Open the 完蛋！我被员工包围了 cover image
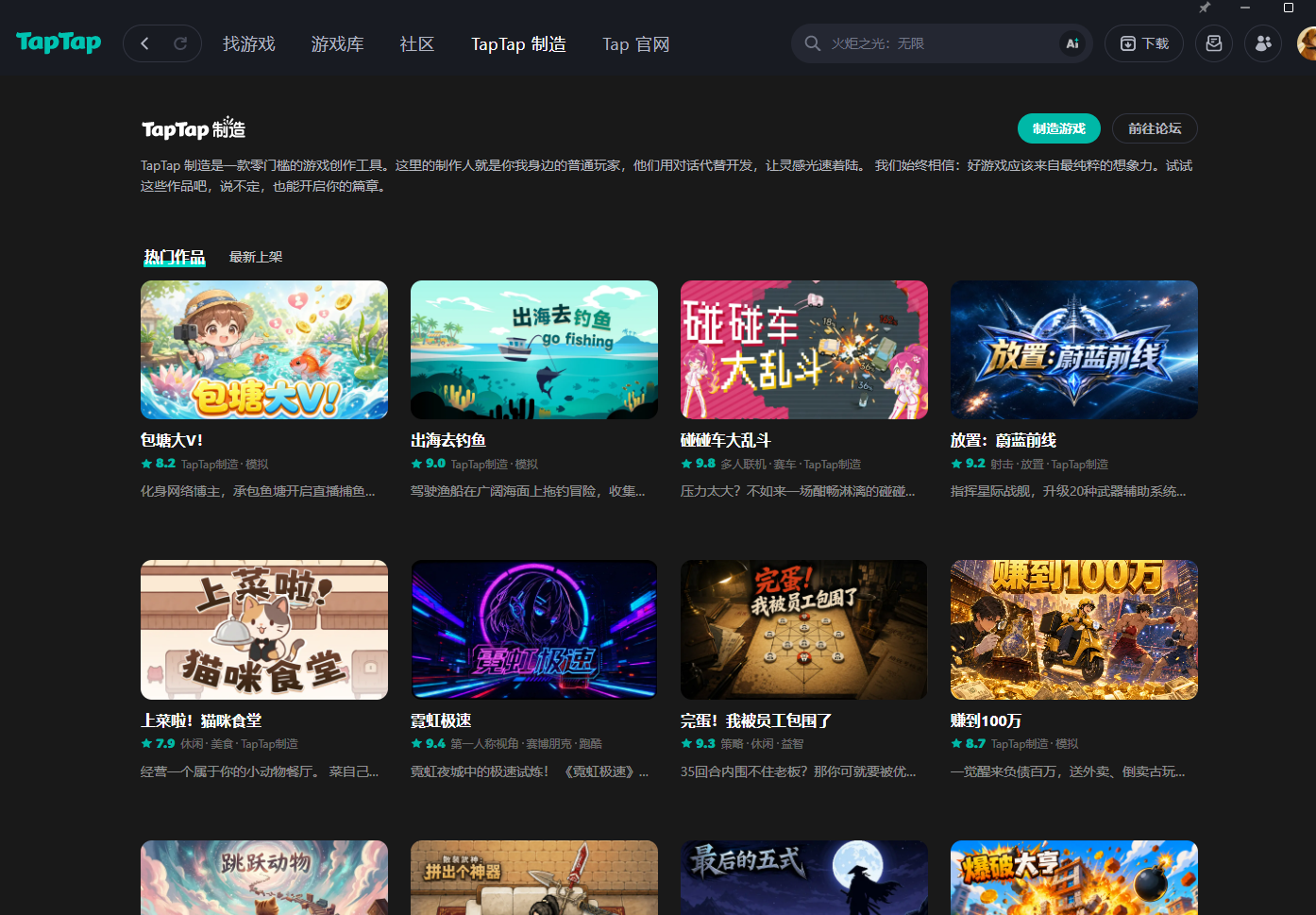The width and height of the screenshot is (1316, 915). pyautogui.click(x=804, y=630)
